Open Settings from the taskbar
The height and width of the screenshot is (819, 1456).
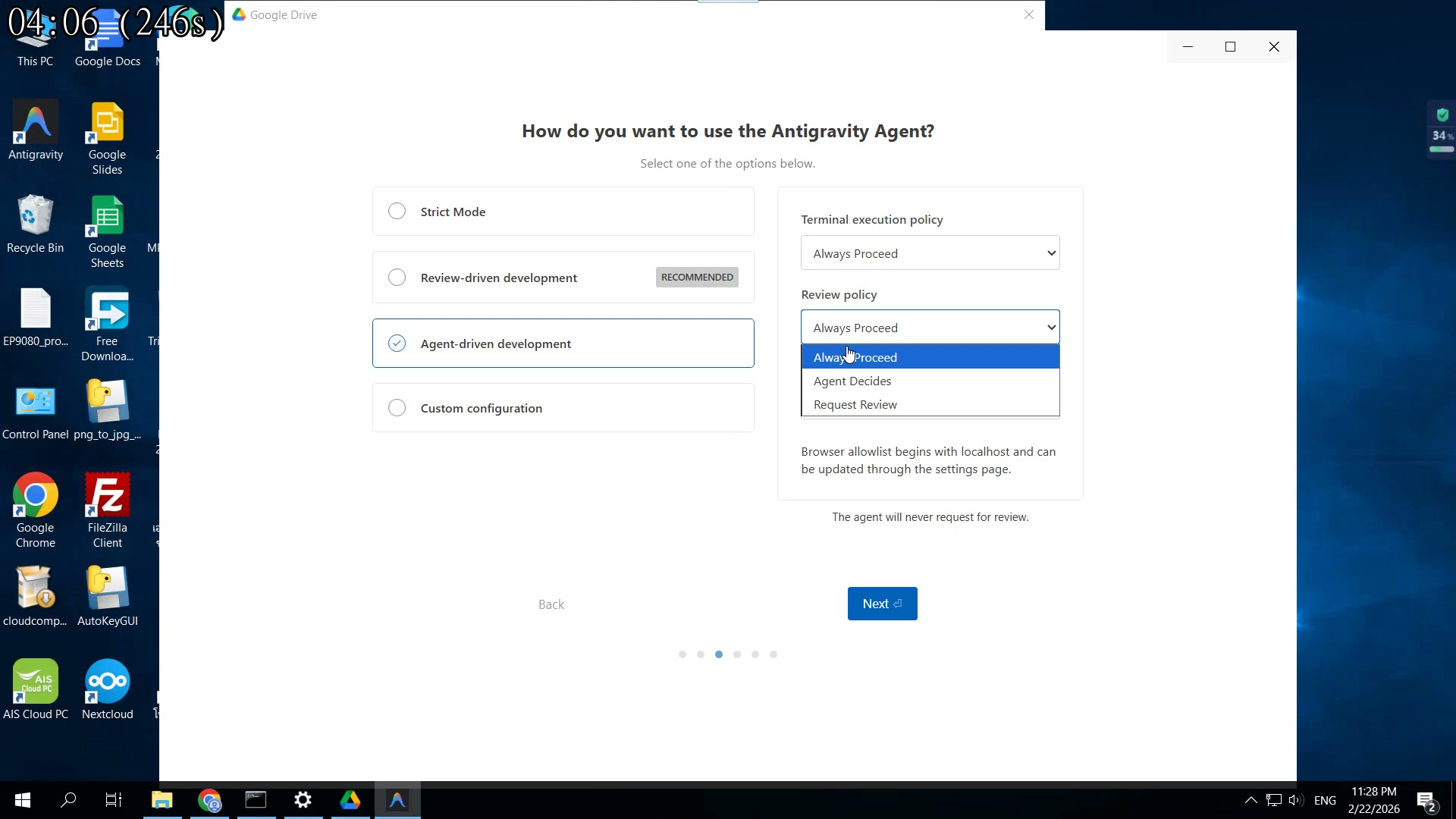click(x=303, y=800)
